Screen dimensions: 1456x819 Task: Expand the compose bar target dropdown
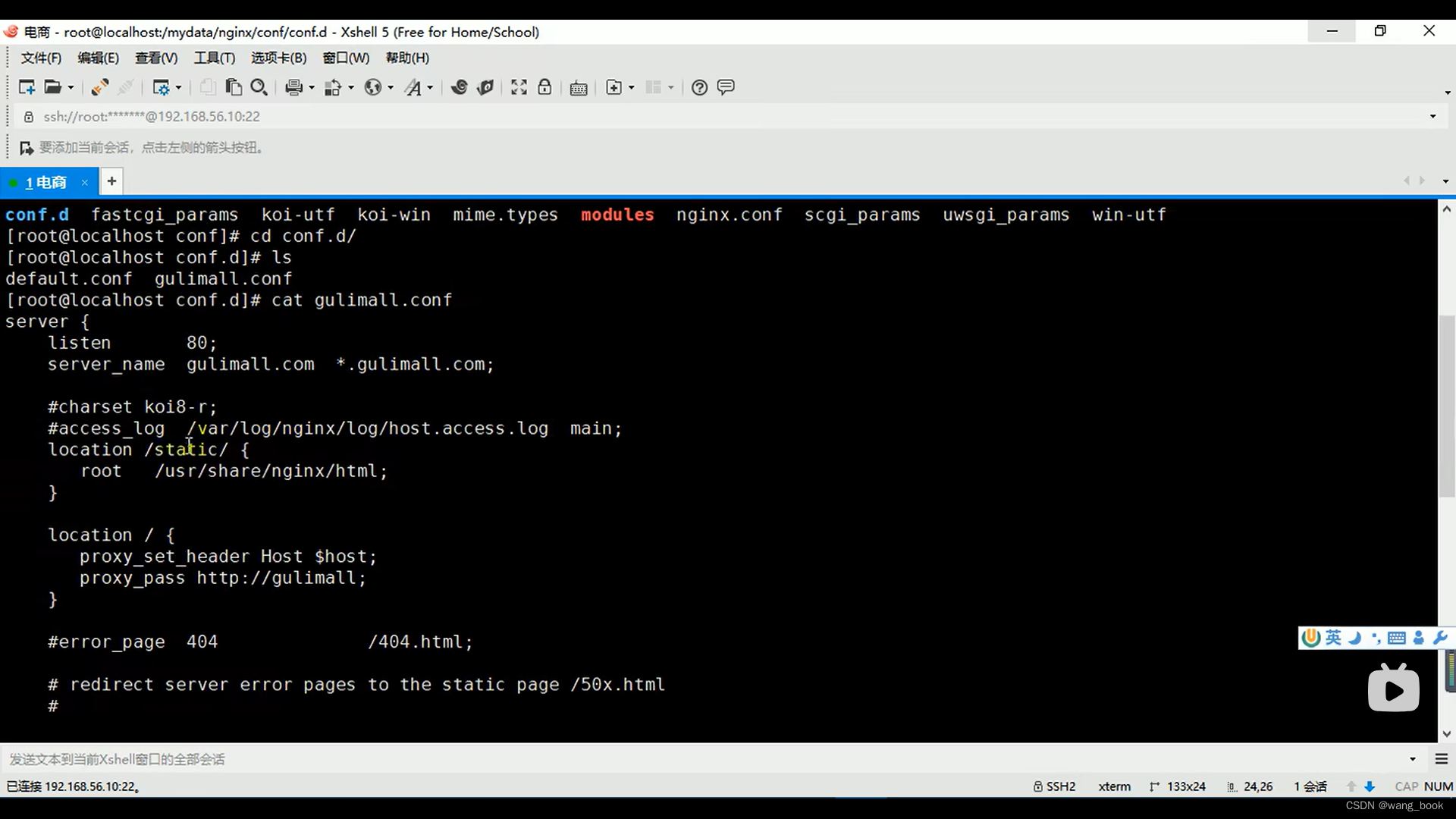(1413, 759)
